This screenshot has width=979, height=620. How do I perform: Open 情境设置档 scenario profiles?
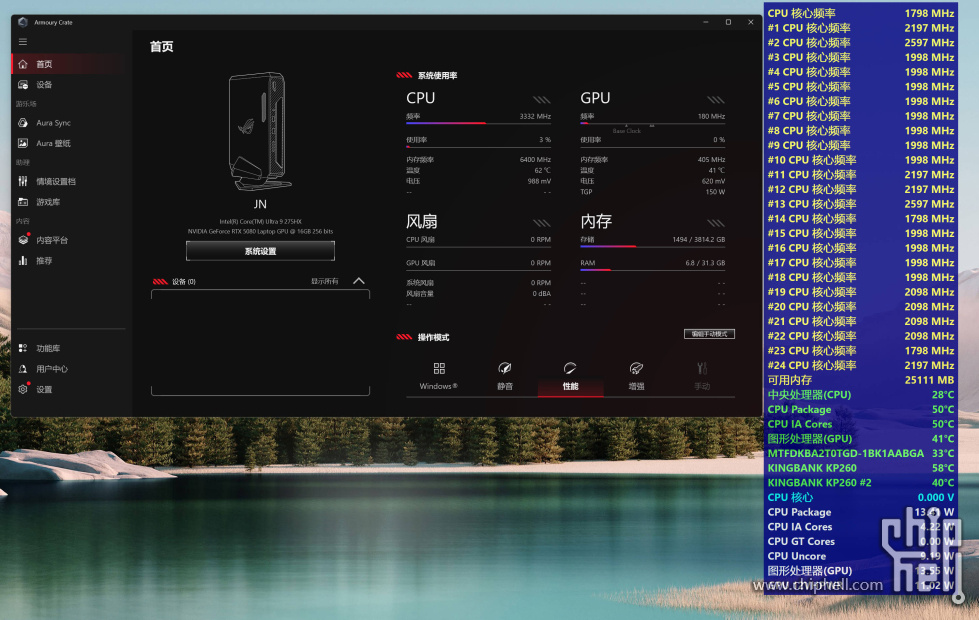click(71, 182)
